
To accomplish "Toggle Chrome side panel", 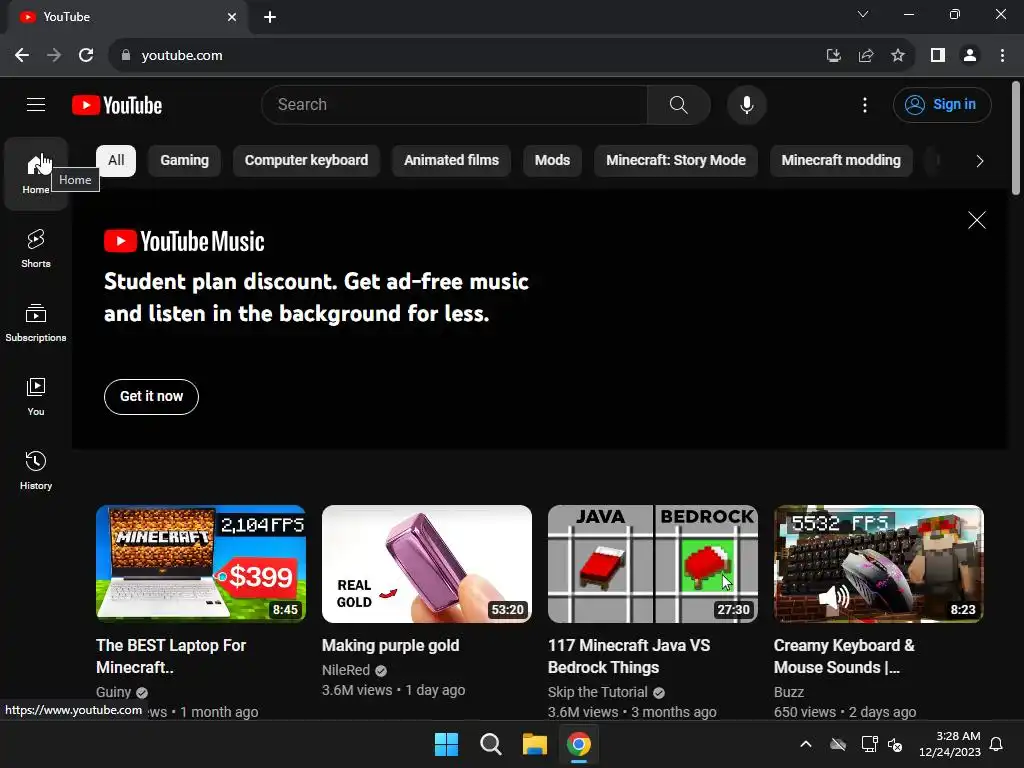I will point(938,56).
